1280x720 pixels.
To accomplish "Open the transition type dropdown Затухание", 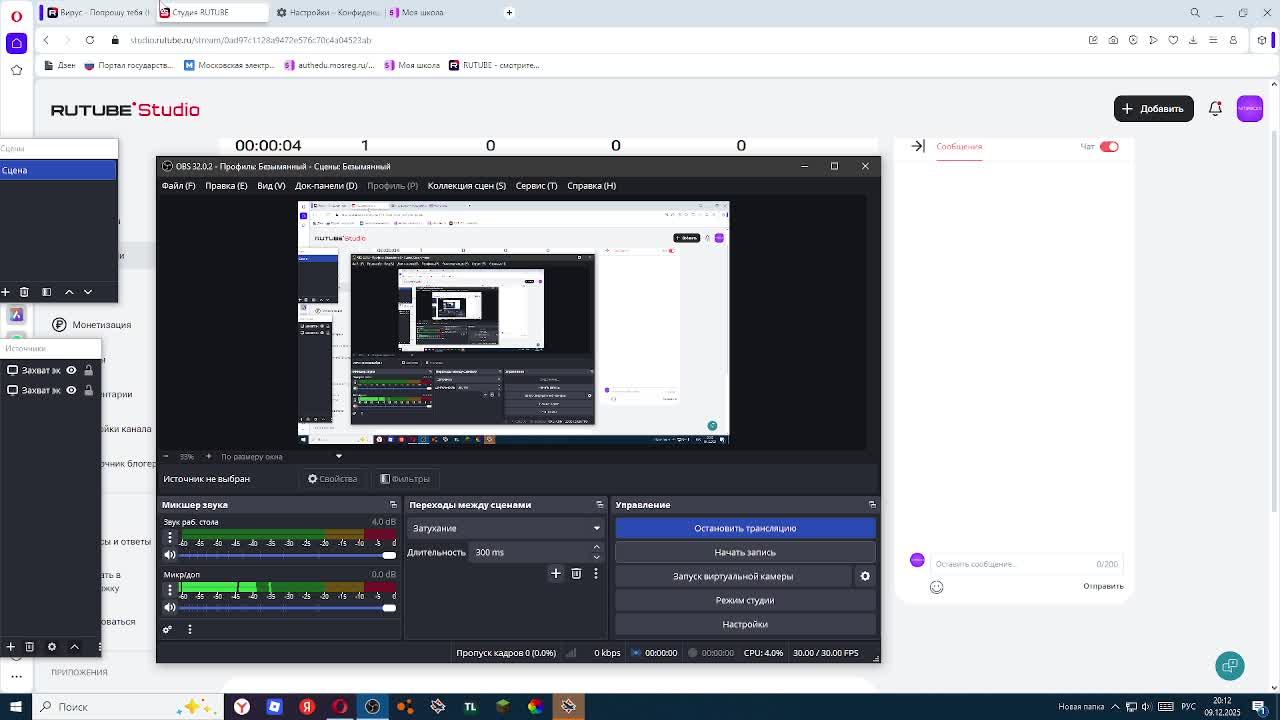I will click(x=505, y=528).
